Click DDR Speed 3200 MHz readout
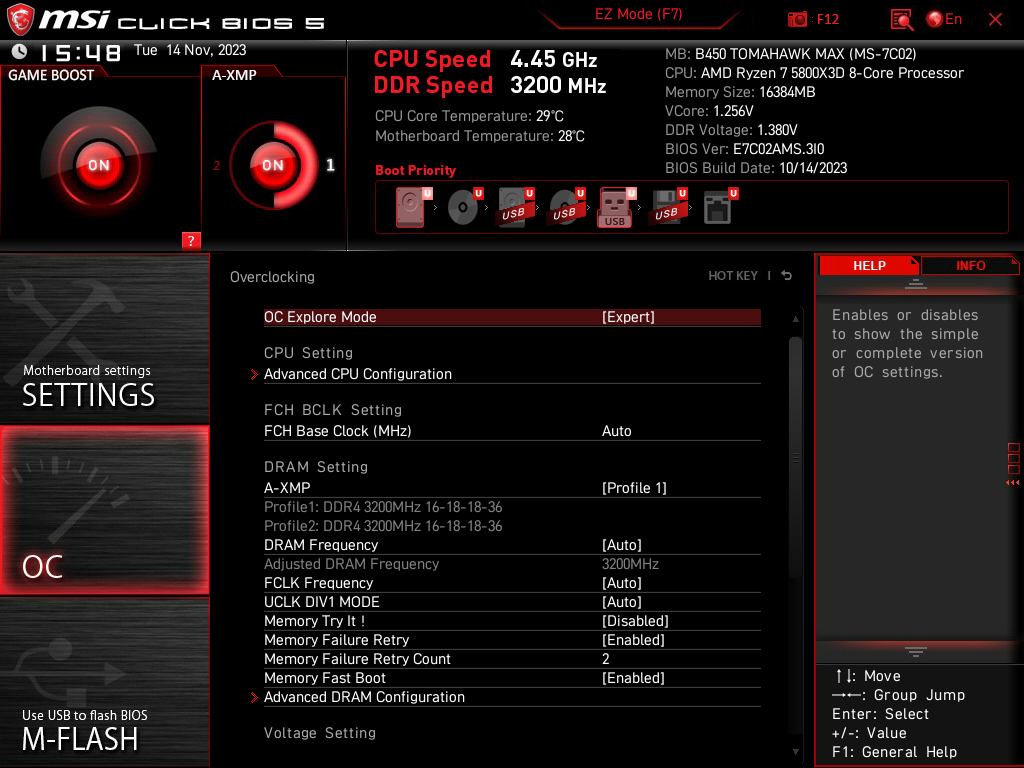1024x768 pixels. [490, 86]
